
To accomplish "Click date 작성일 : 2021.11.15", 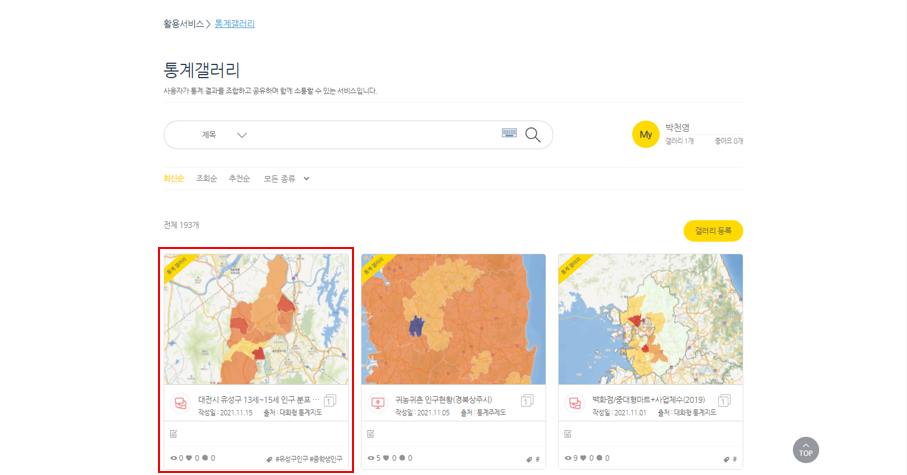I will (x=225, y=413).
